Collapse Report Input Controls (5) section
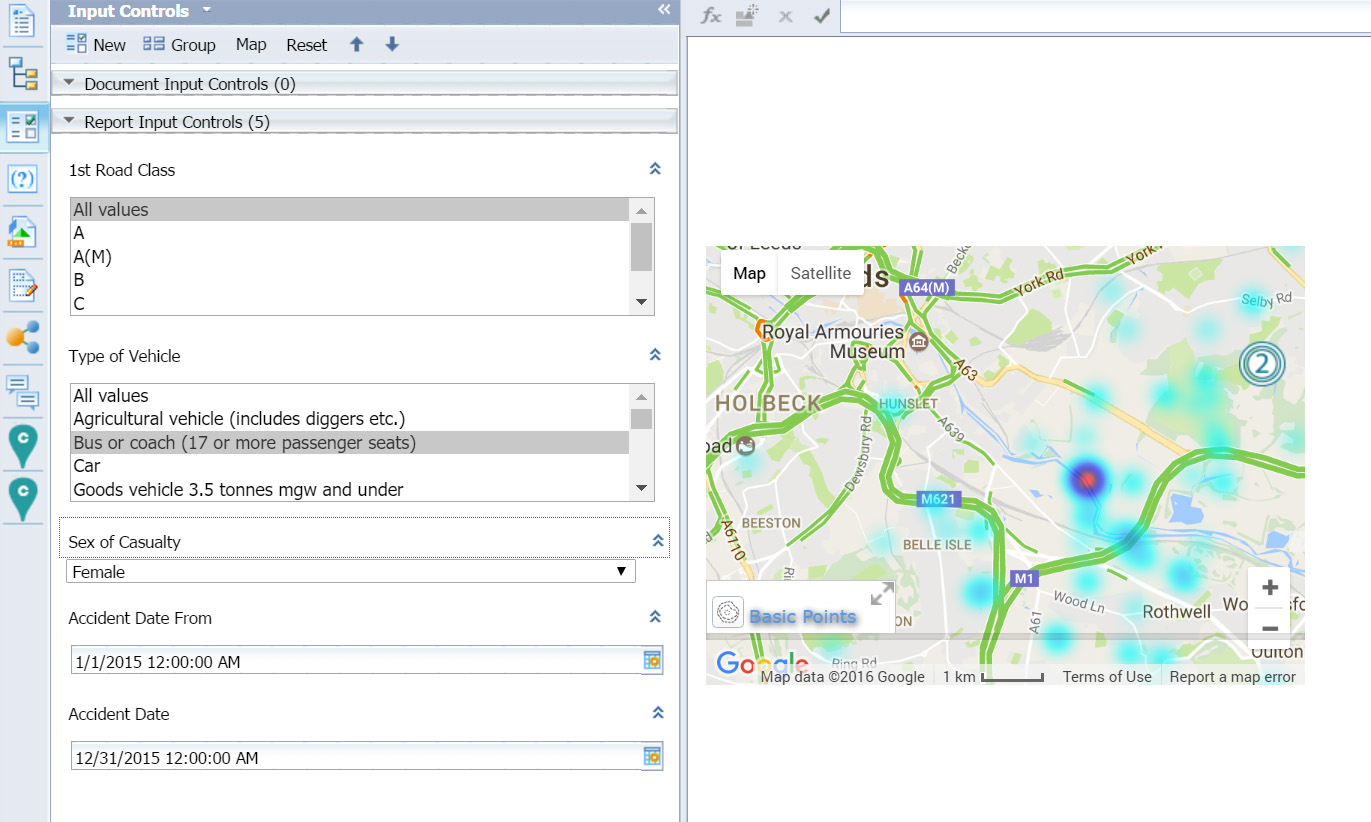 pos(70,121)
